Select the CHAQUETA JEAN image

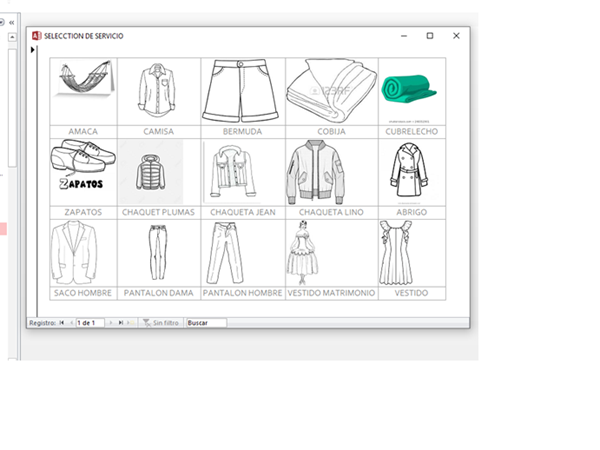[232, 171]
